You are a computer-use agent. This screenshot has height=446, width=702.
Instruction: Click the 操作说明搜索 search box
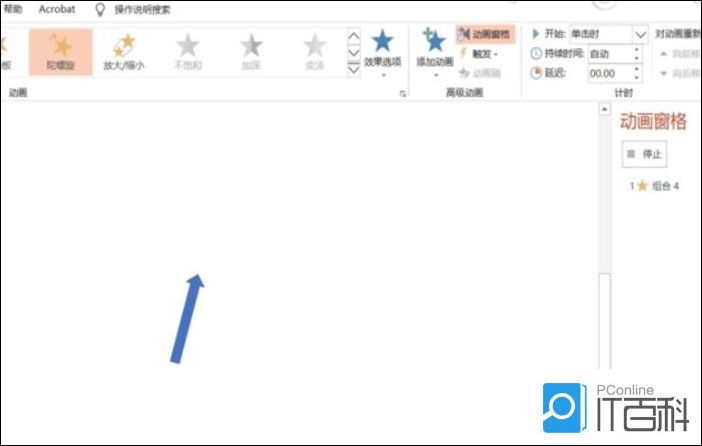pyautogui.click(x=142, y=9)
